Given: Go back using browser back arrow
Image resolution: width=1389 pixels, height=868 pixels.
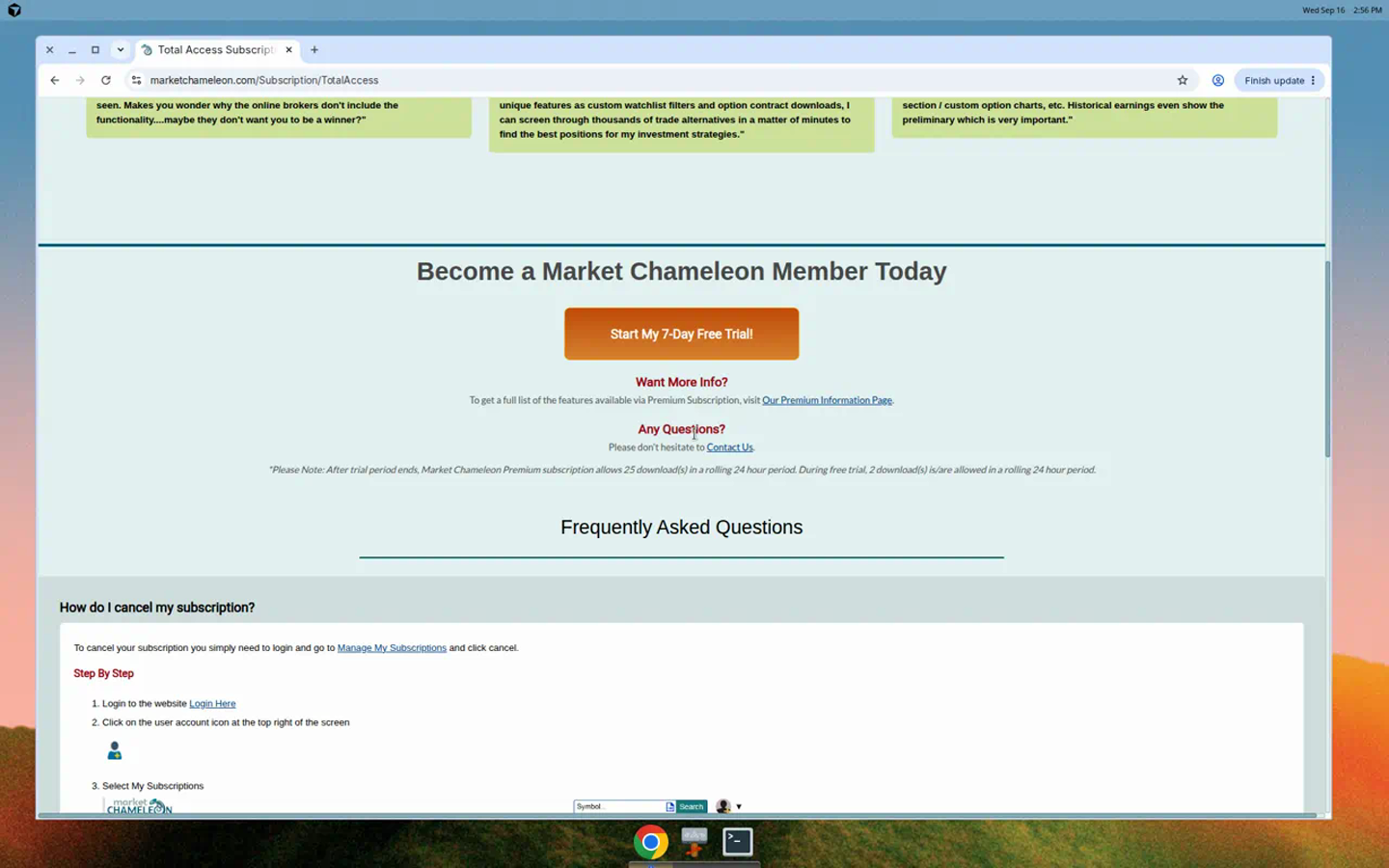Looking at the screenshot, I should click(x=55, y=80).
